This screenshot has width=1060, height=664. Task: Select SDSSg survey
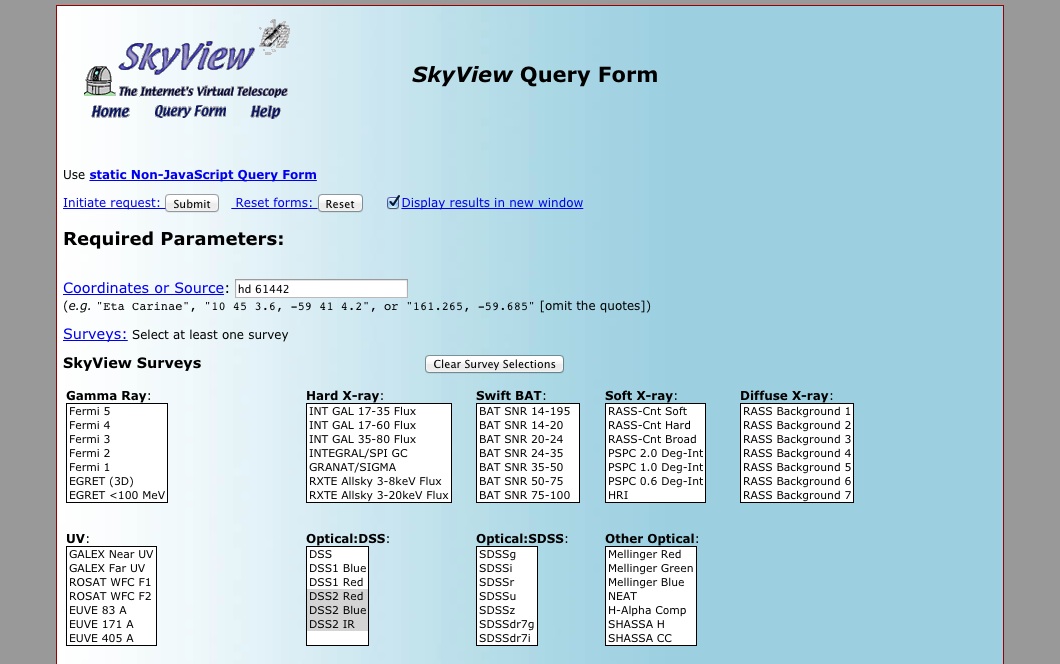506,554
